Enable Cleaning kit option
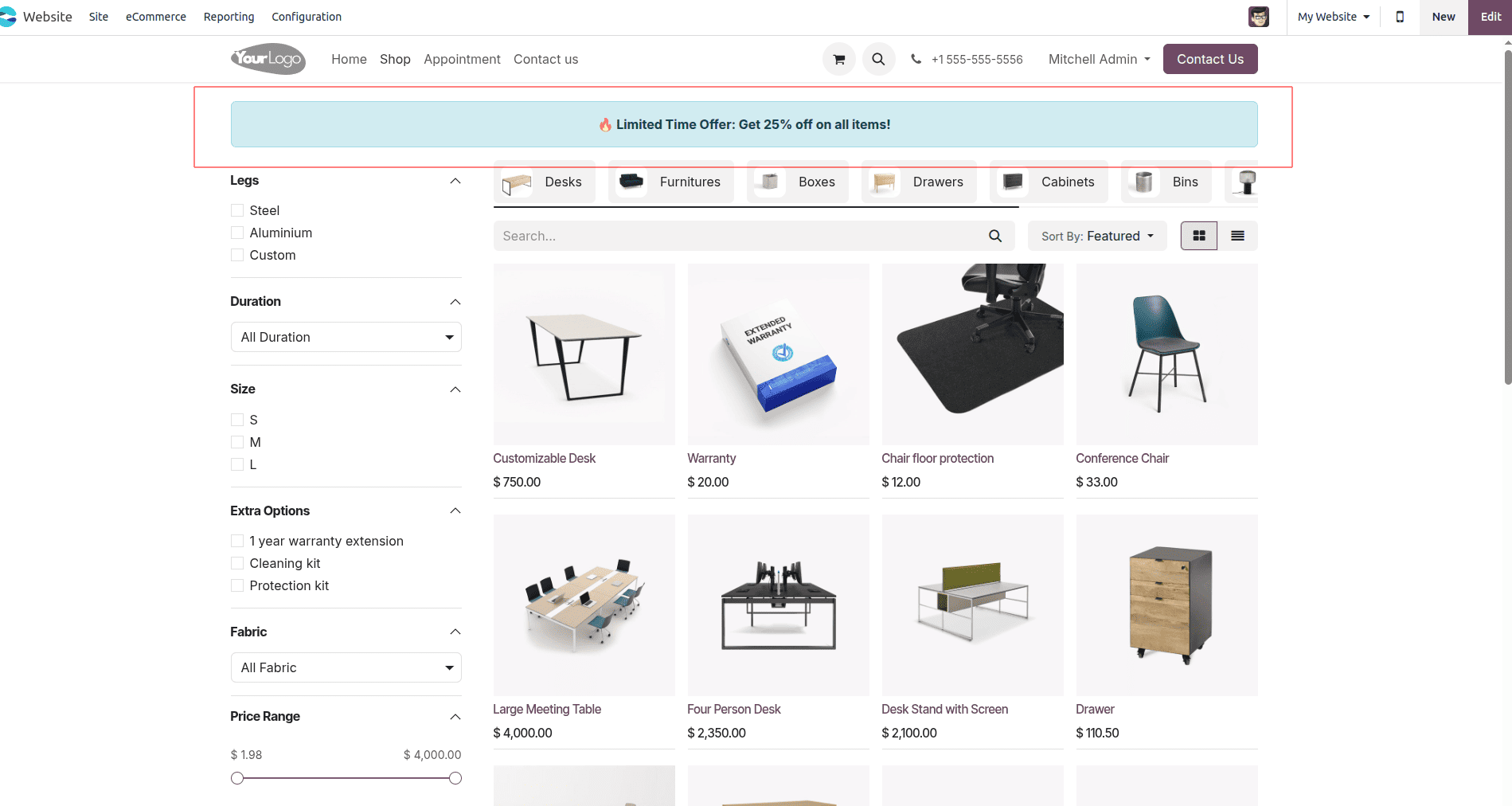 point(237,563)
